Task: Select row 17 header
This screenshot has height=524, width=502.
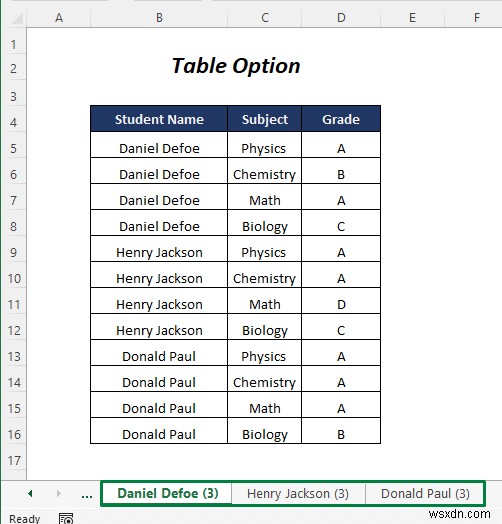Action: tap(13, 461)
